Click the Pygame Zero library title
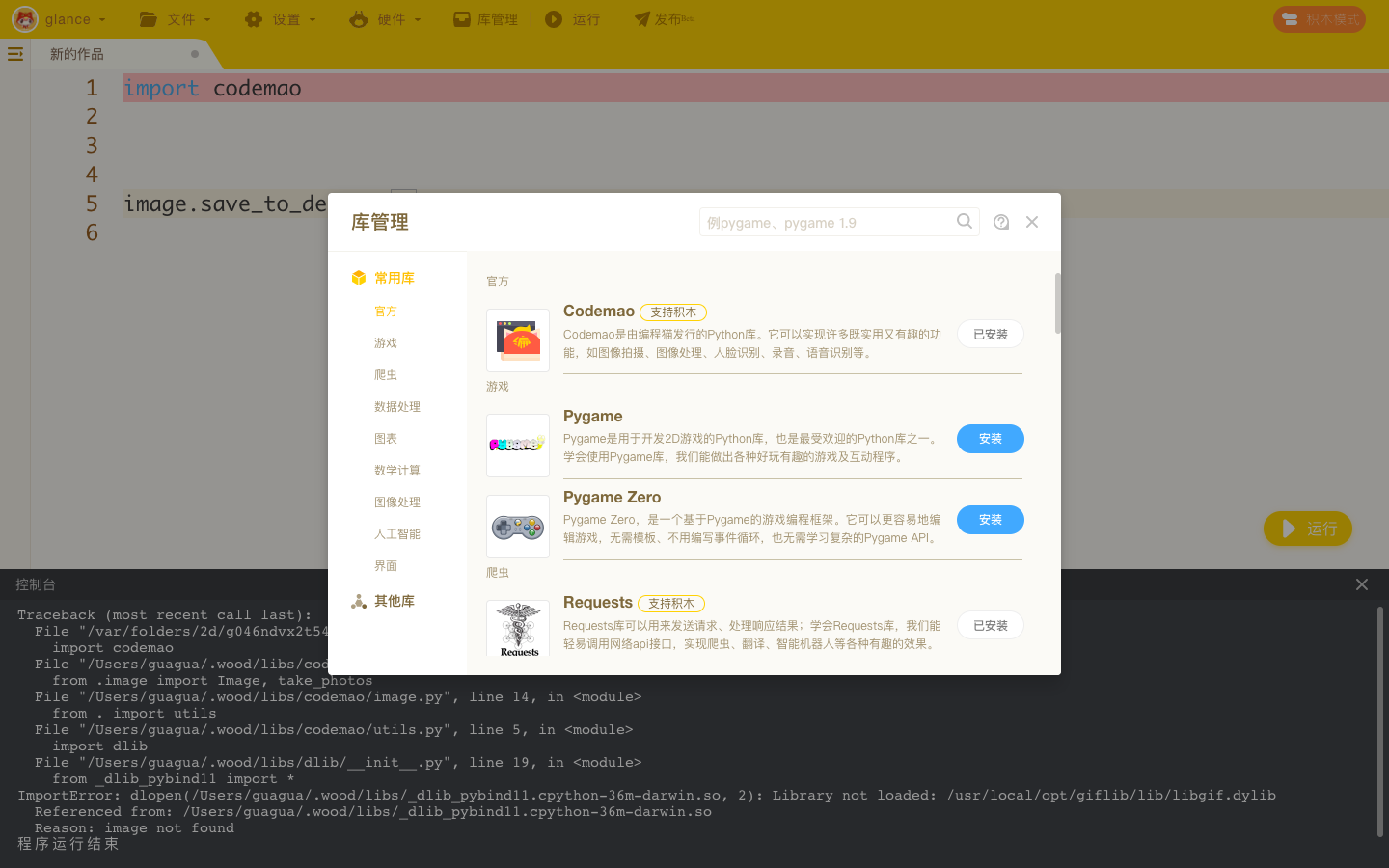1389x868 pixels. (x=613, y=498)
